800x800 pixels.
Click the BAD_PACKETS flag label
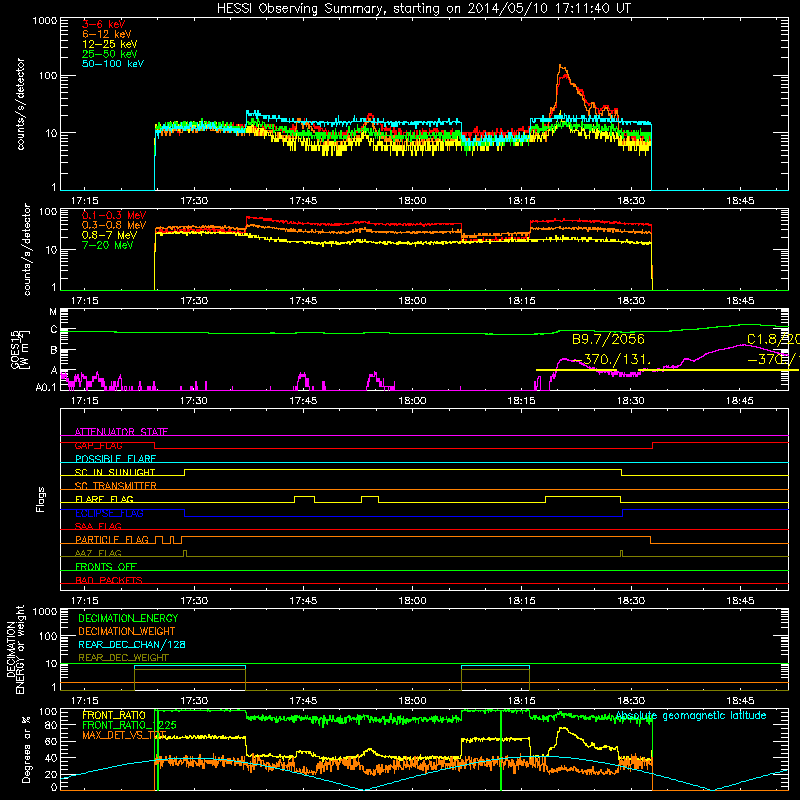tap(109, 580)
